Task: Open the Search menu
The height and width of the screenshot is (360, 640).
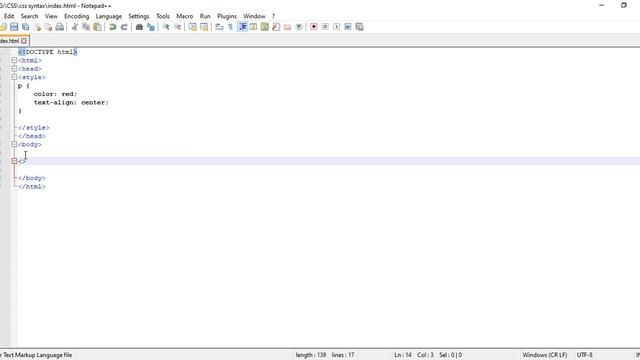Action: pos(29,16)
